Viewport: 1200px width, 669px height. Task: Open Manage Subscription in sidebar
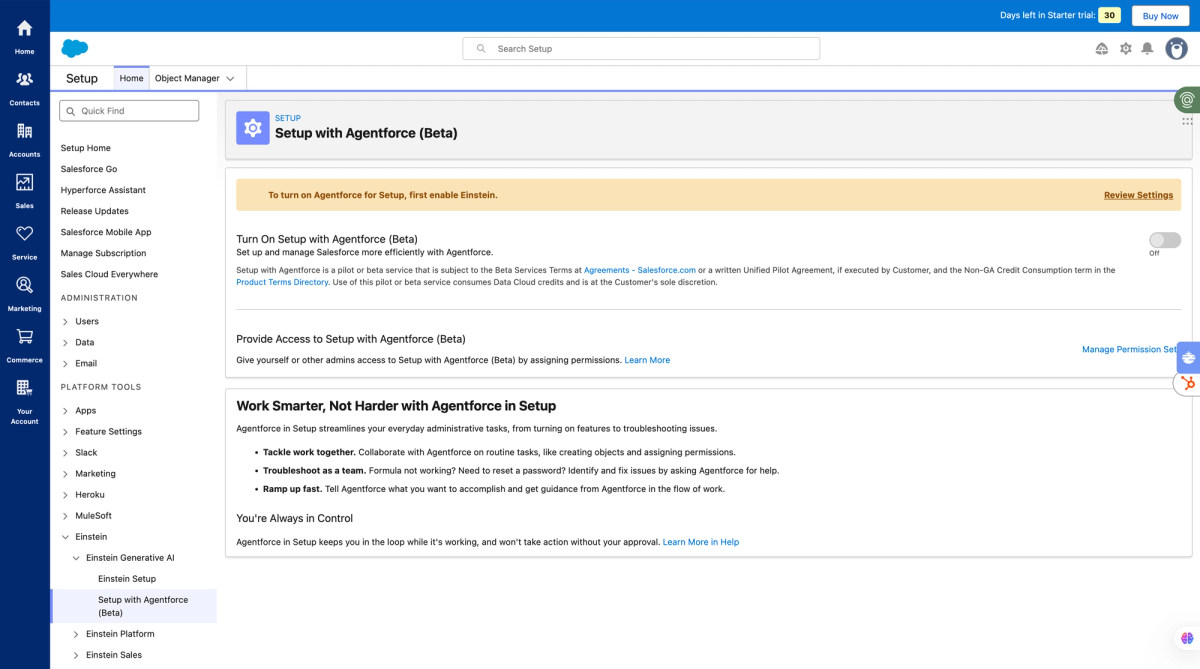pos(103,253)
